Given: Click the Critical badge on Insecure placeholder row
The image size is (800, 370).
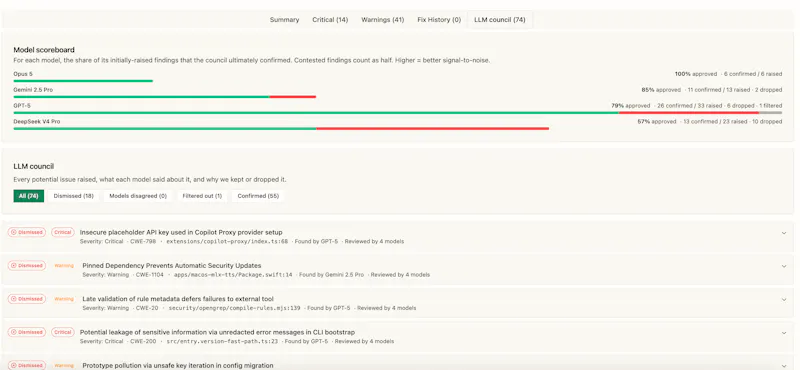Looking at the screenshot, I should (63, 232).
